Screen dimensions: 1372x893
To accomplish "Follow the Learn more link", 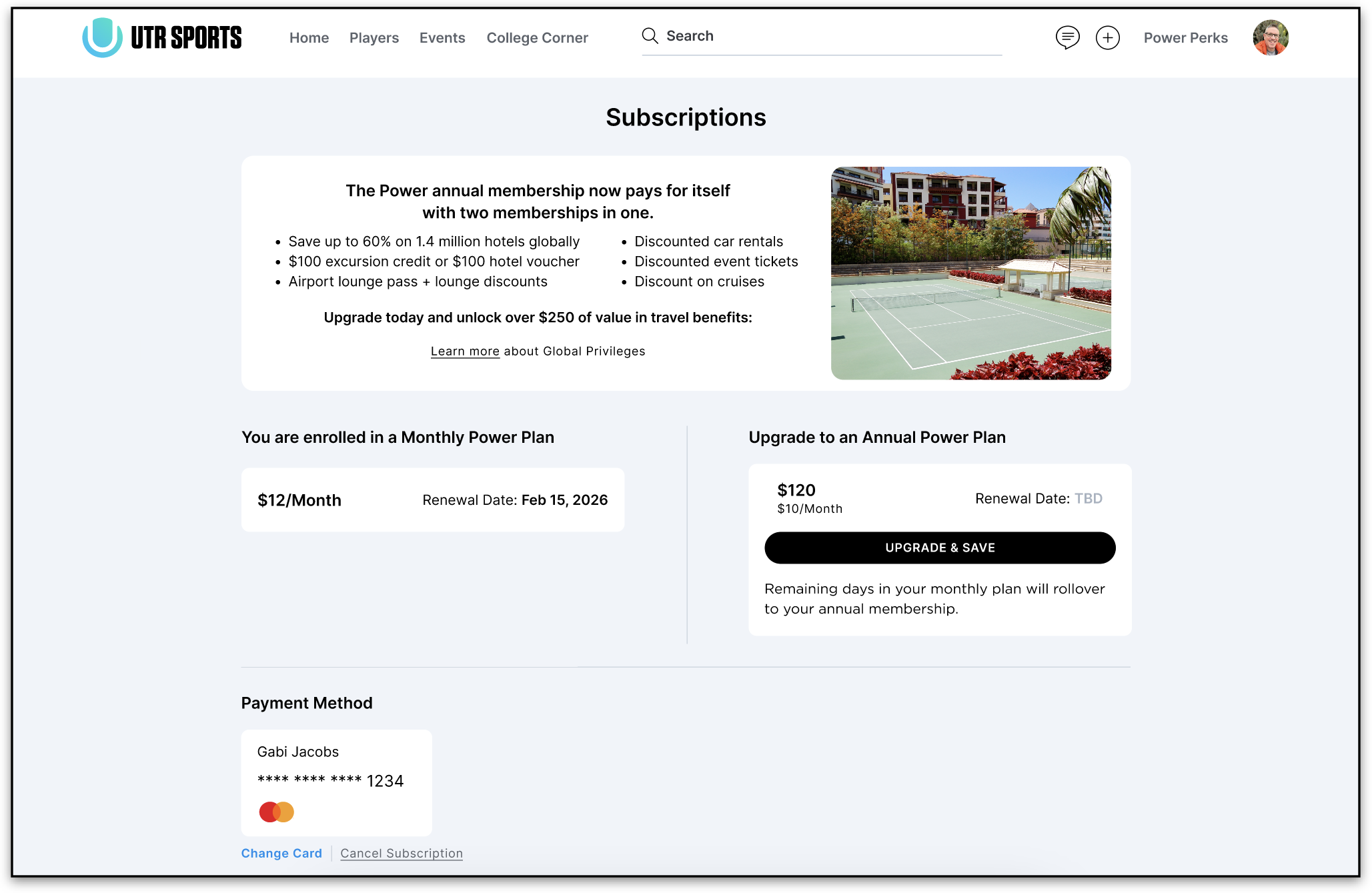I will click(x=465, y=351).
